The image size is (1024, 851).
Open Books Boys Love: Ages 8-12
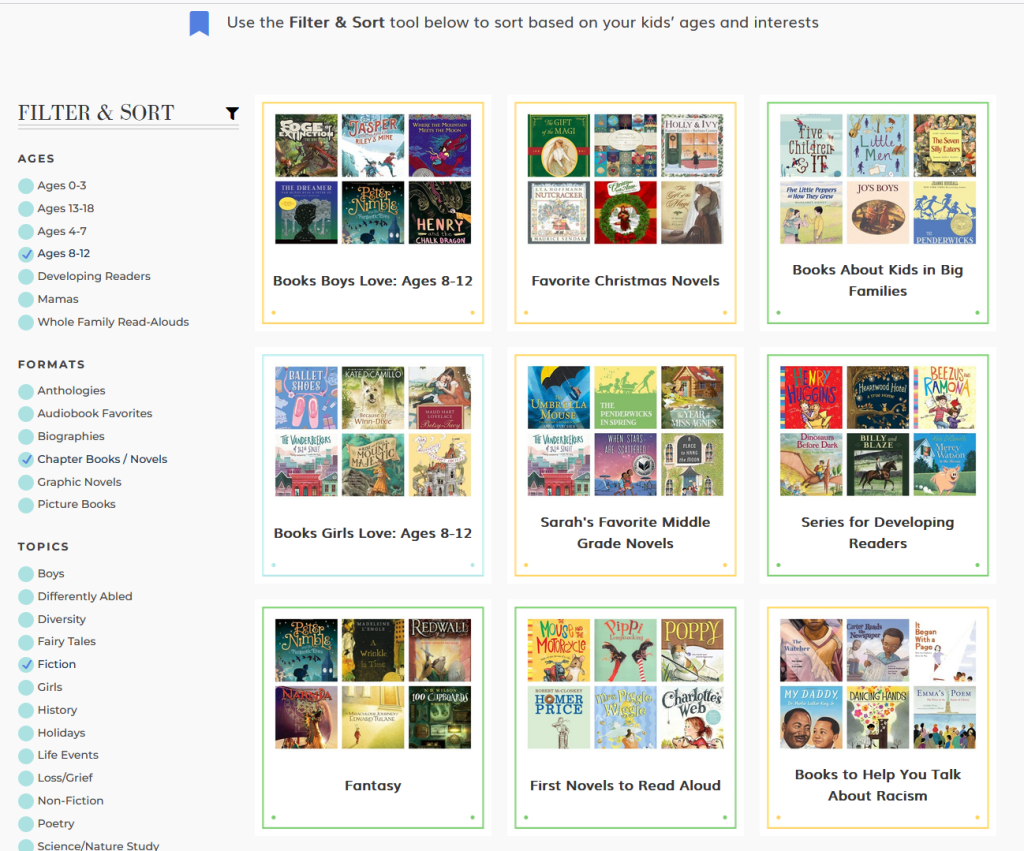coord(372,281)
